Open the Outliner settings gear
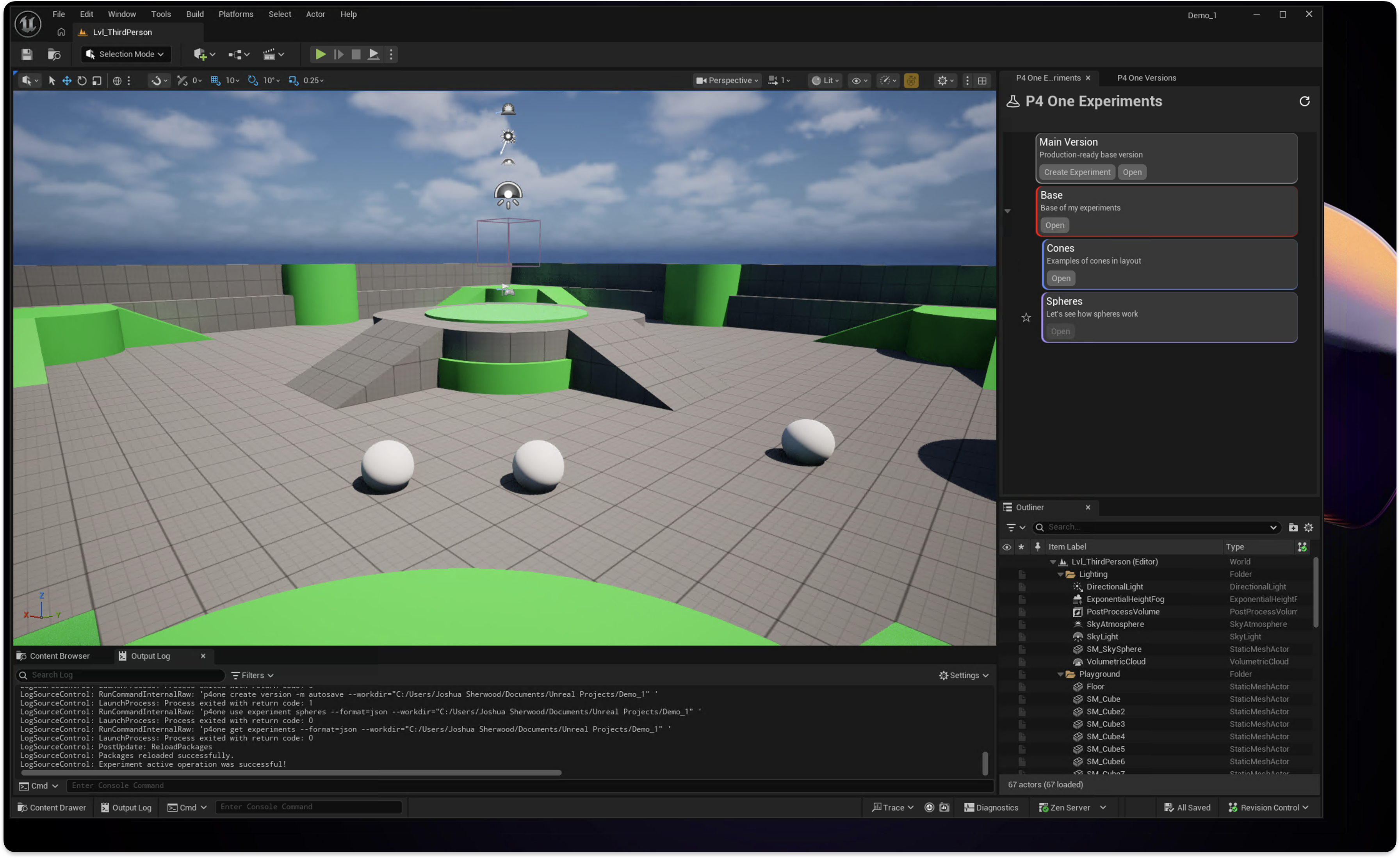 [x=1309, y=527]
